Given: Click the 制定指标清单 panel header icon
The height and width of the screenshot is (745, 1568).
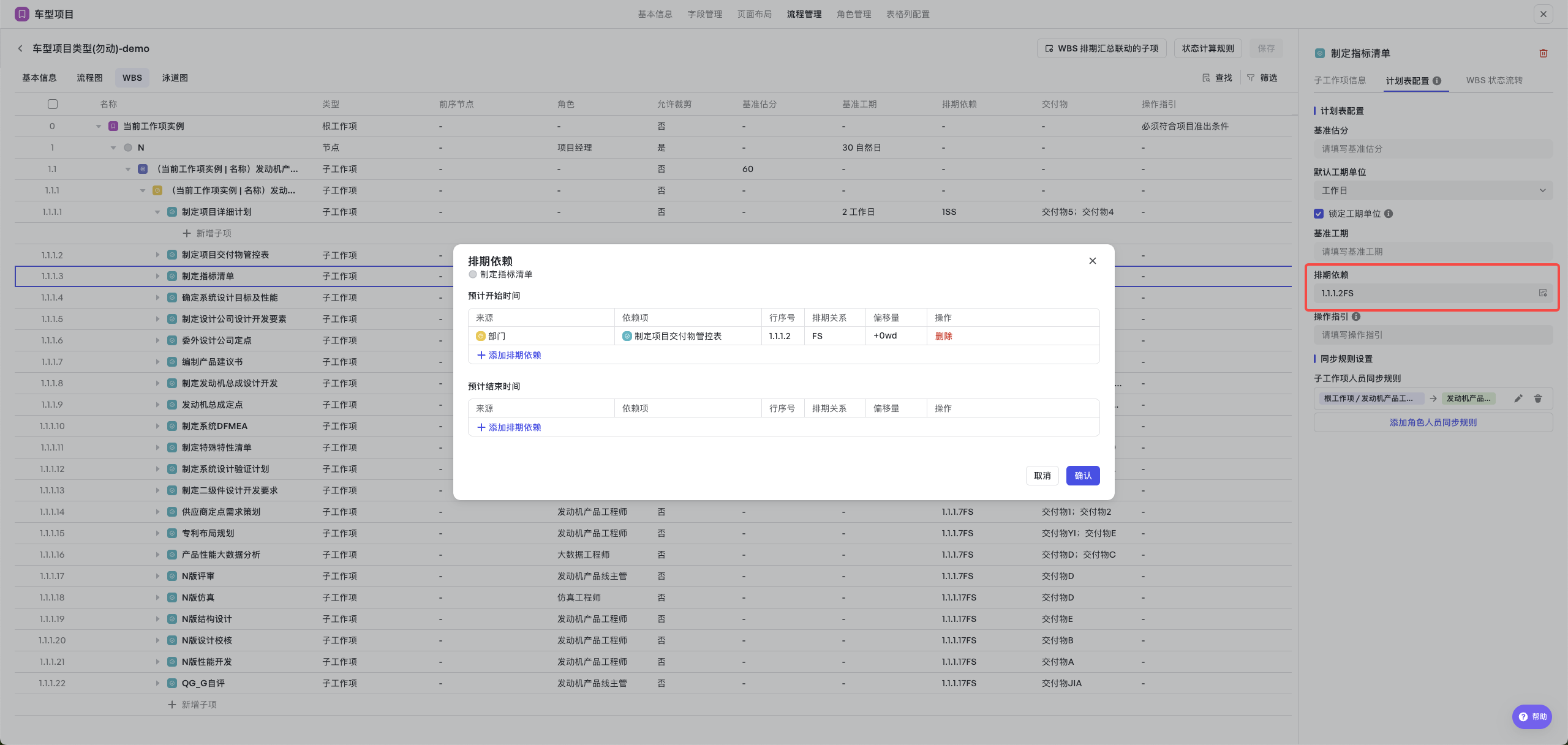Looking at the screenshot, I should [1319, 53].
